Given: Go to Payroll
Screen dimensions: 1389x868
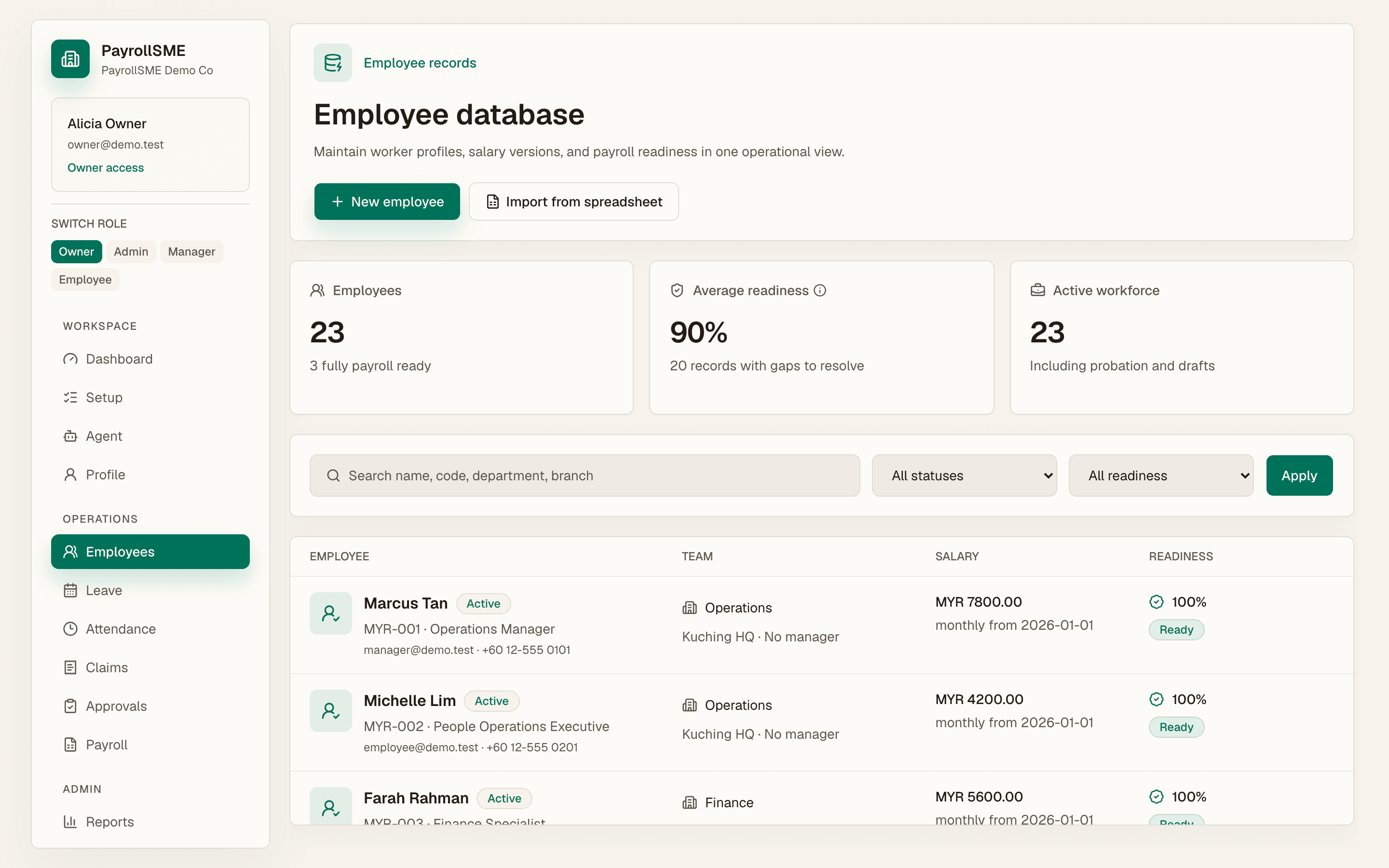Looking at the screenshot, I should coord(150,745).
